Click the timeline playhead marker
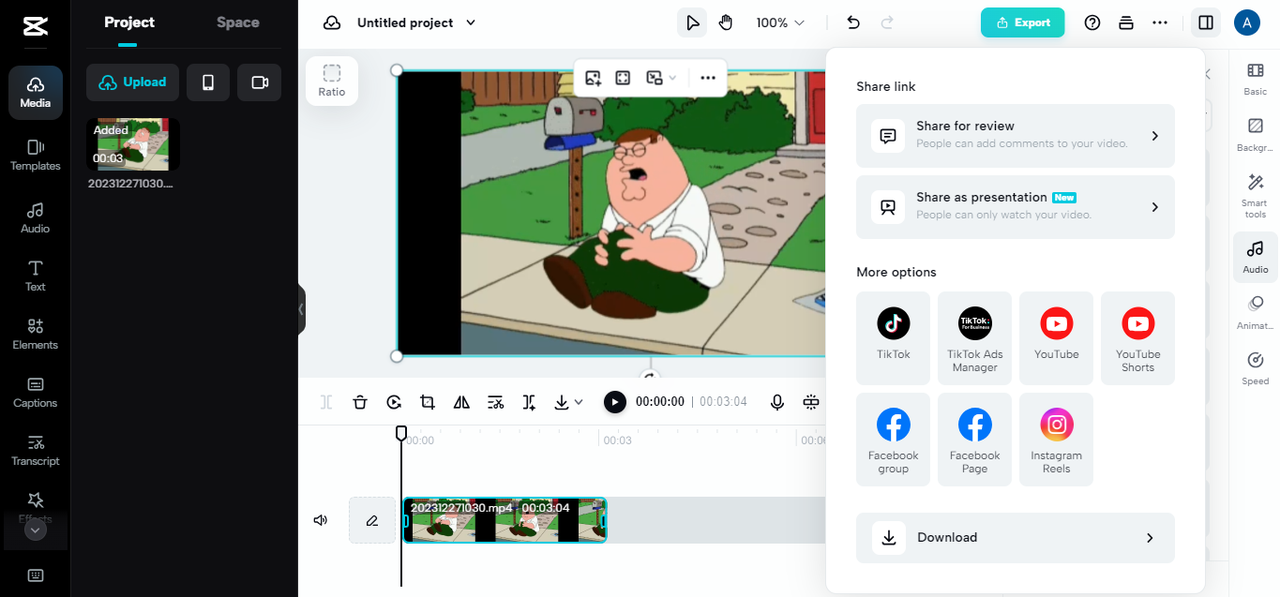This screenshot has height=597, width=1280. pos(401,433)
